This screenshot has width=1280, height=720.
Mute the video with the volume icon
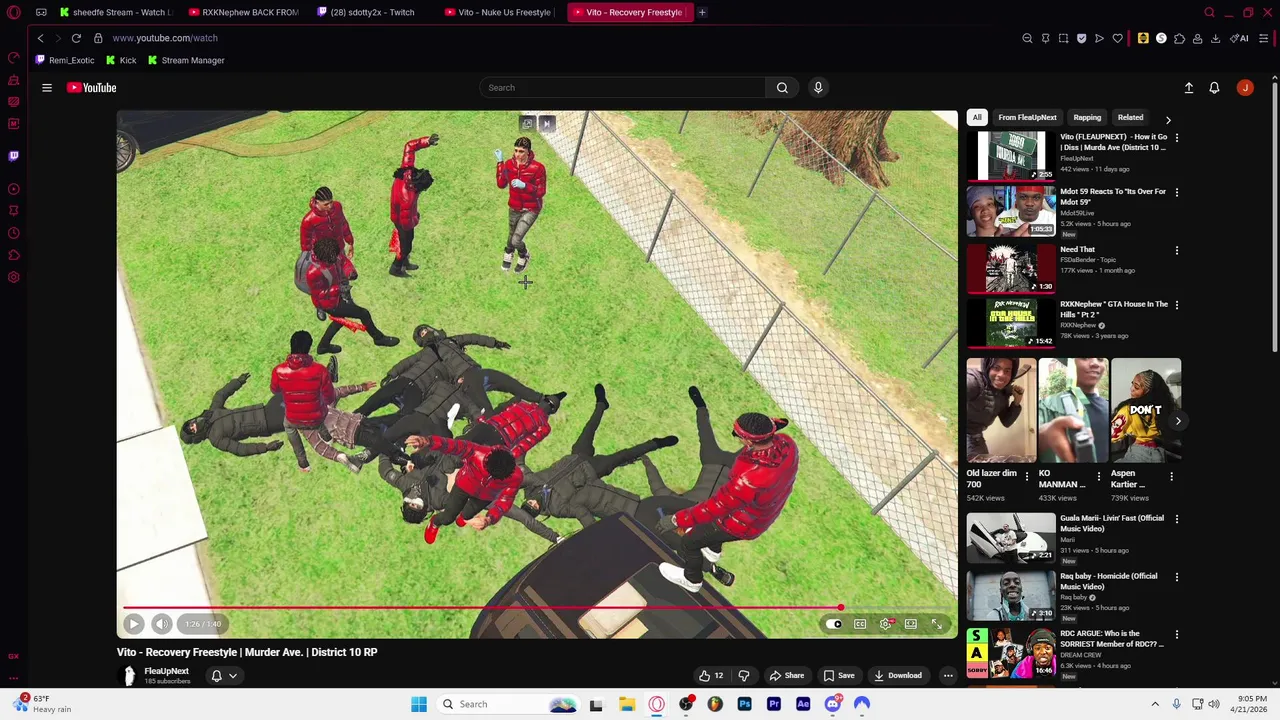pyautogui.click(x=162, y=624)
